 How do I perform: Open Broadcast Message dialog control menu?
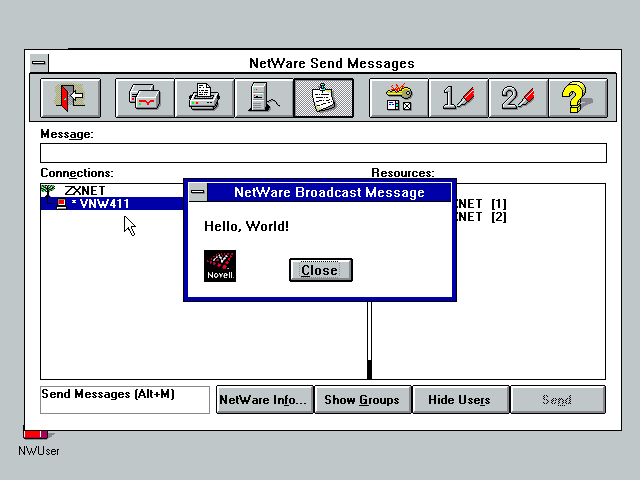(x=198, y=192)
